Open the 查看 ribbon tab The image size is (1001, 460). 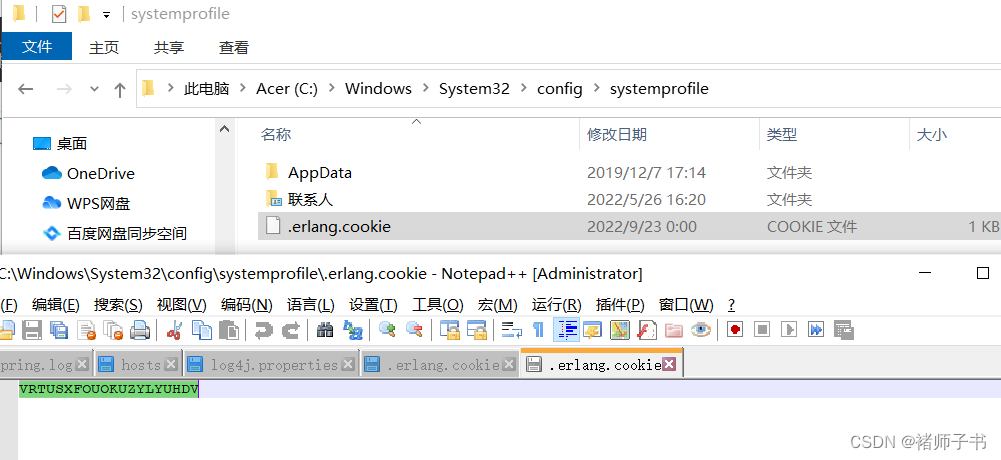(x=234, y=47)
